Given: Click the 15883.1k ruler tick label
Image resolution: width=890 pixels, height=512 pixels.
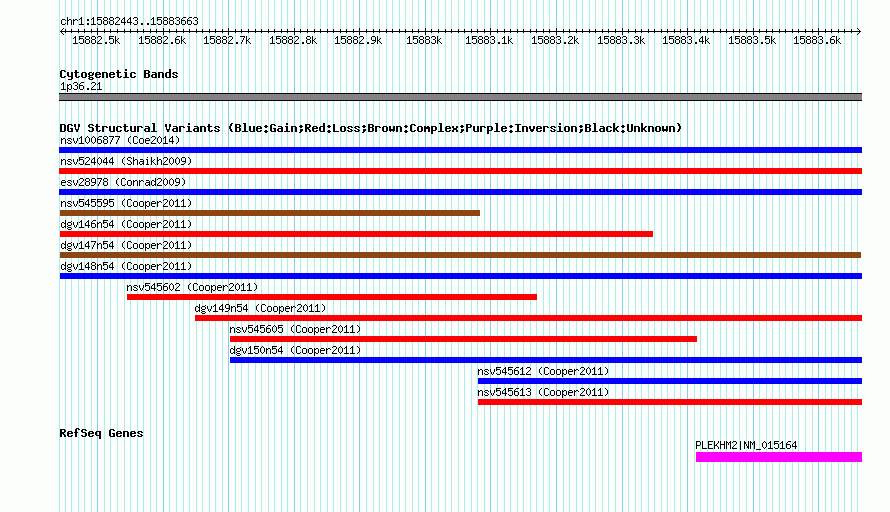Looking at the screenshot, I should 489,40.
